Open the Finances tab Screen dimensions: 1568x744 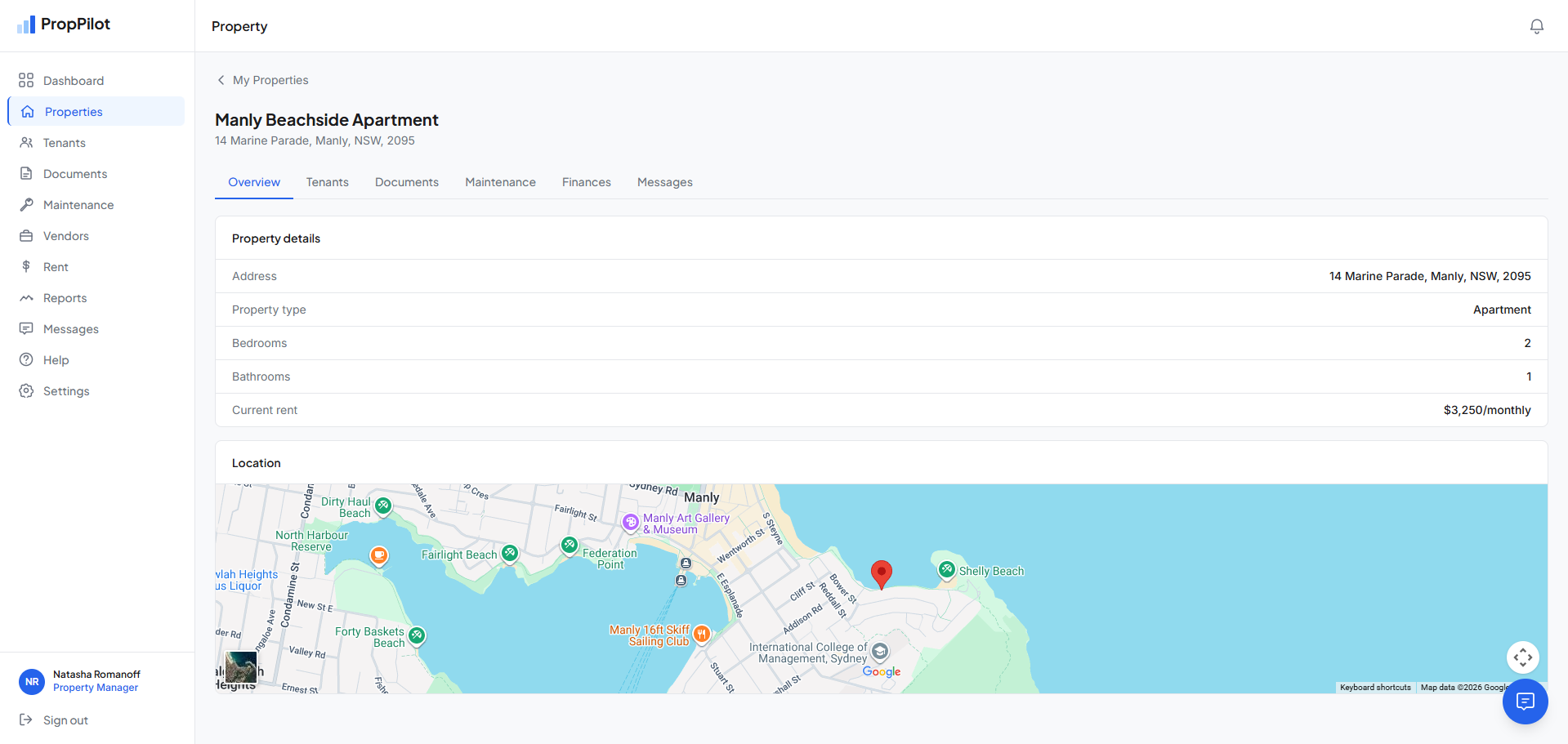point(587,182)
